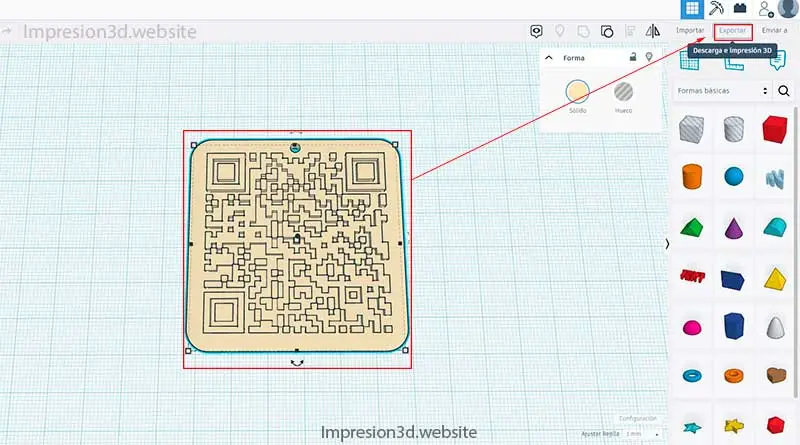This screenshot has width=800, height=445.
Task: Pick the cyan Star shape
Action: [x=692, y=427]
